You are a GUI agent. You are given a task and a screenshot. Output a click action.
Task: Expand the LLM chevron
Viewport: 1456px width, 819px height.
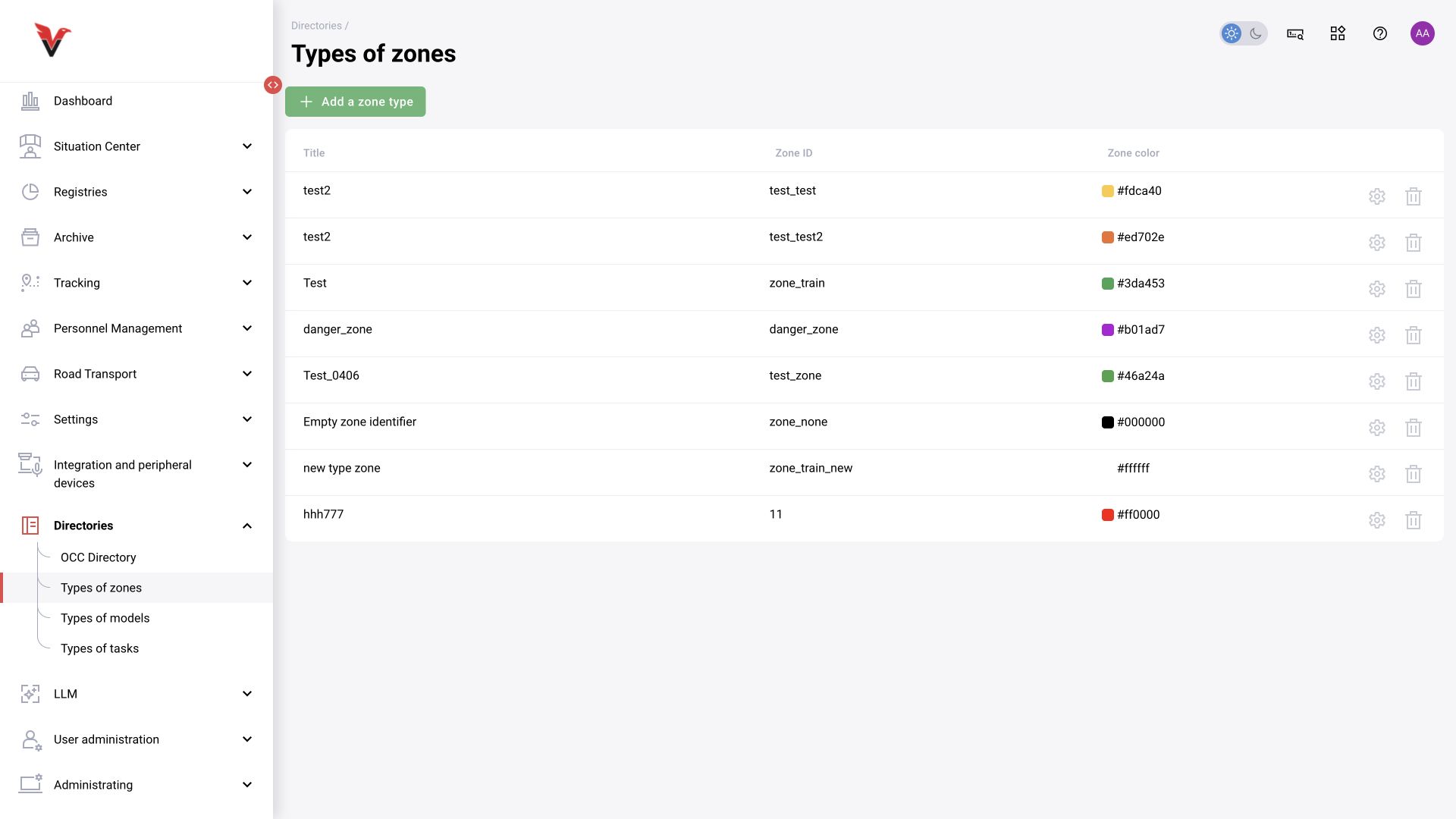(247, 694)
